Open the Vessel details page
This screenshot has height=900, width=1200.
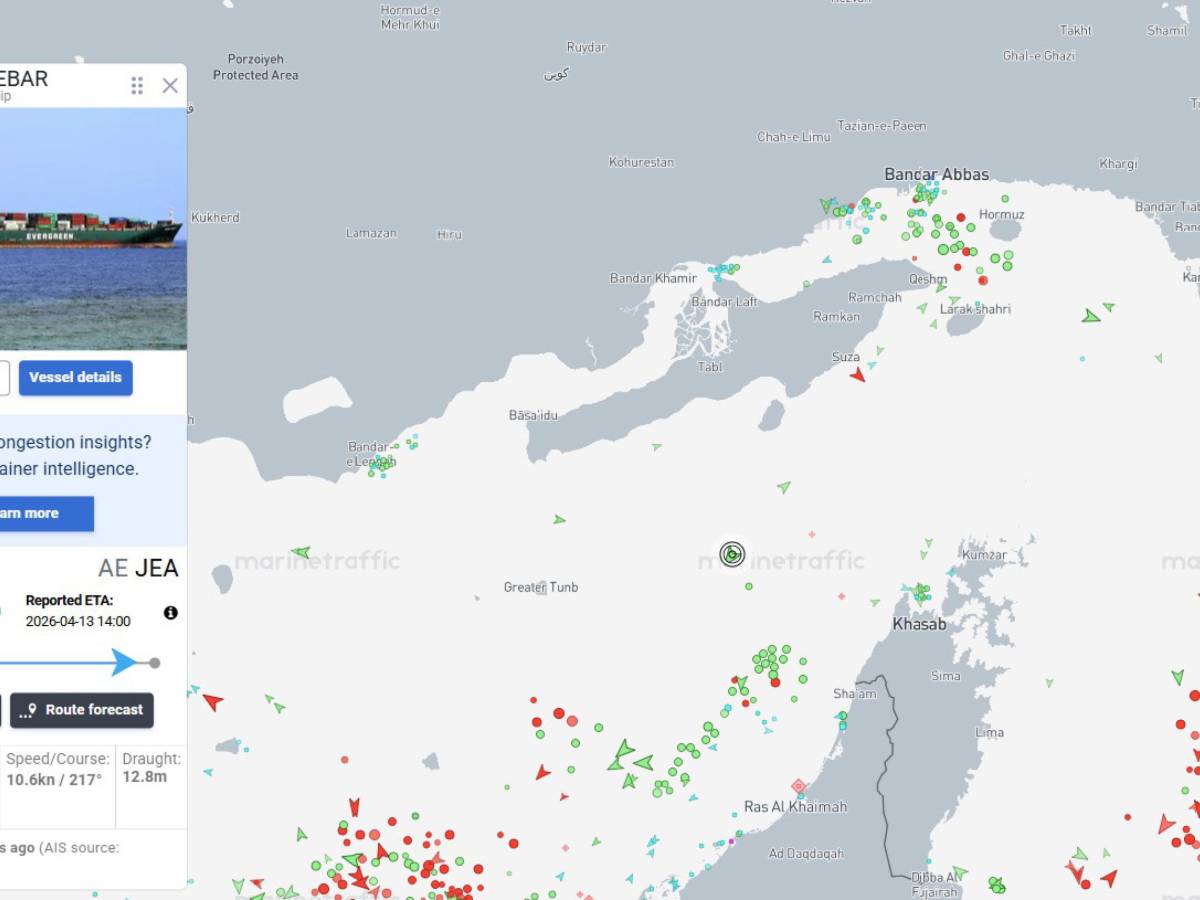(x=75, y=378)
